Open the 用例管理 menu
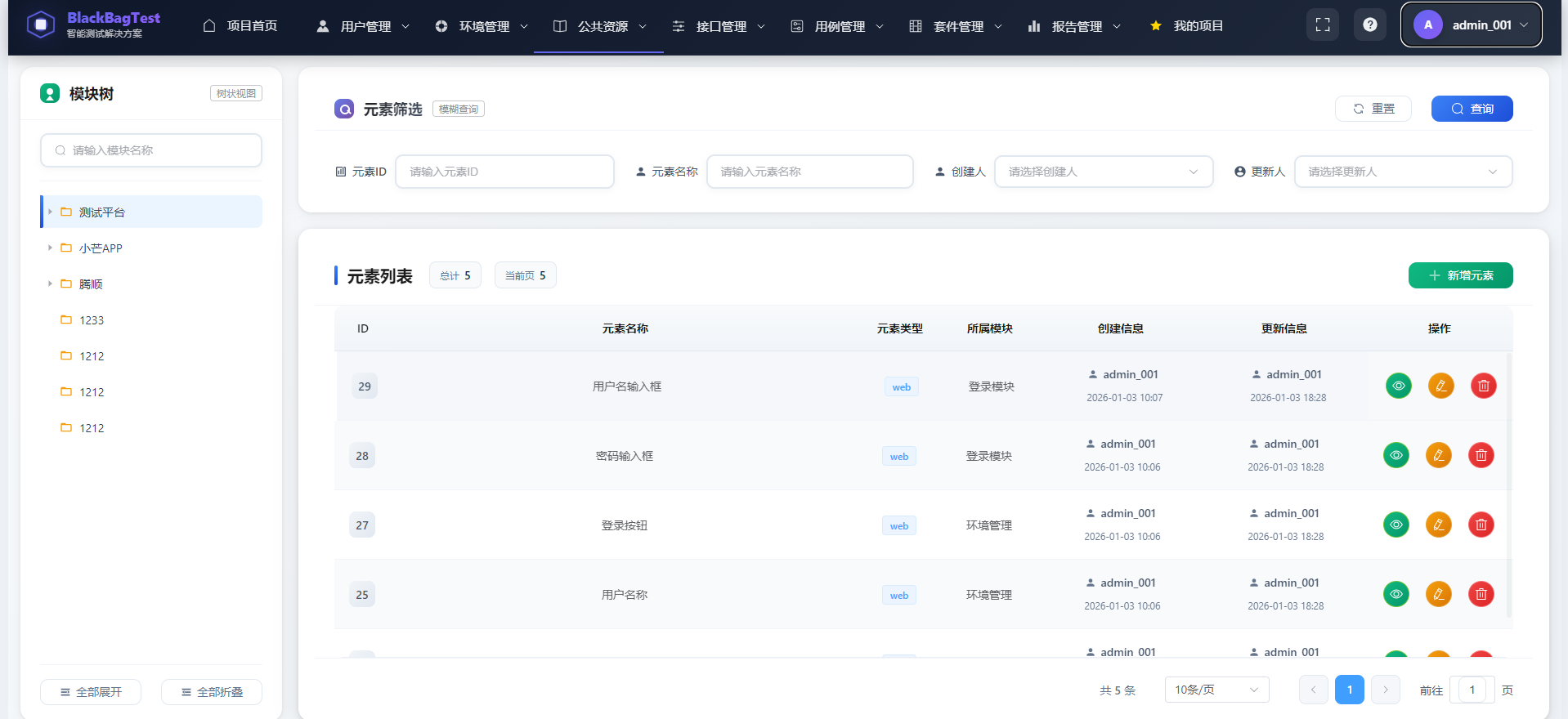1568x719 pixels. (837, 26)
